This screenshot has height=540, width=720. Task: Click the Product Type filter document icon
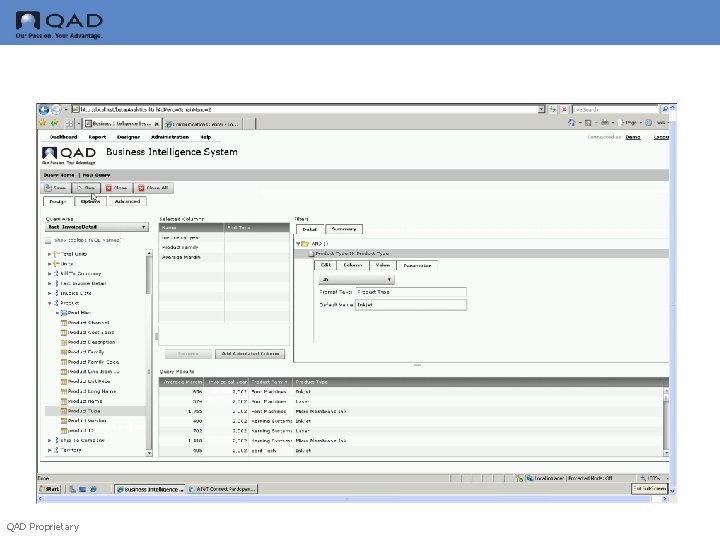pyautogui.click(x=311, y=253)
